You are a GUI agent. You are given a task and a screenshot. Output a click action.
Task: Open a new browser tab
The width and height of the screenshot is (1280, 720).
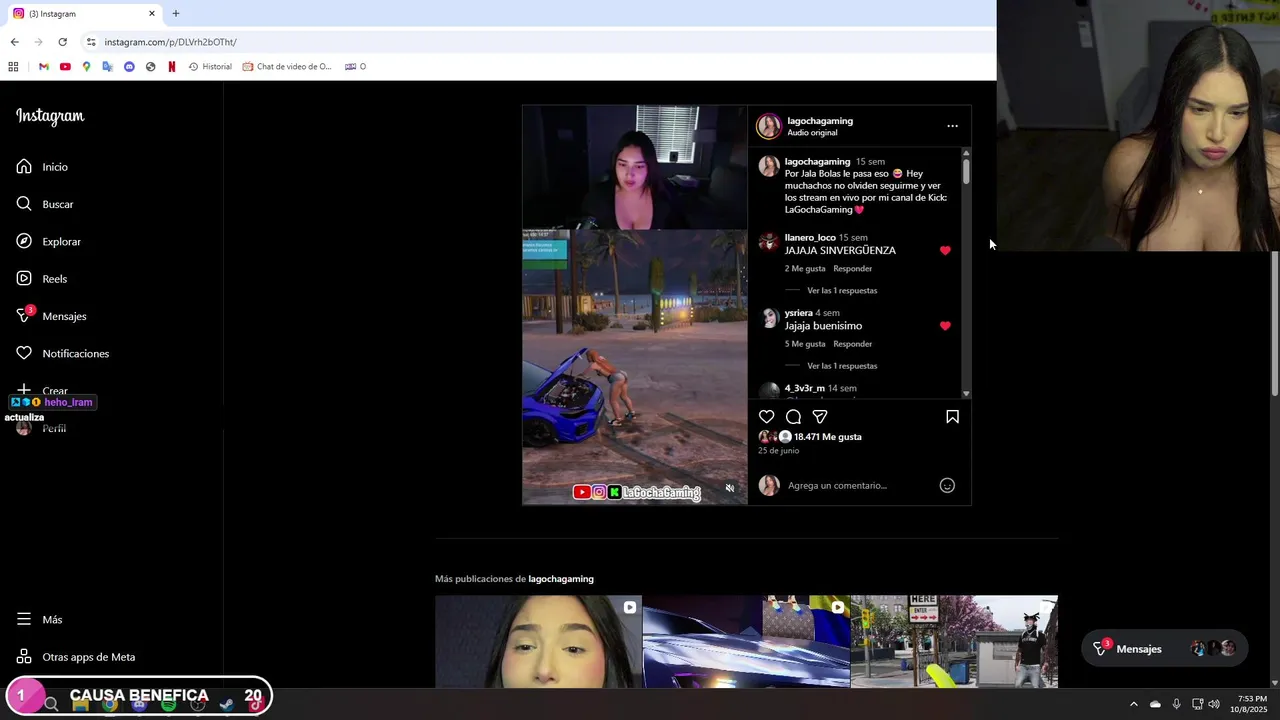[x=176, y=14]
